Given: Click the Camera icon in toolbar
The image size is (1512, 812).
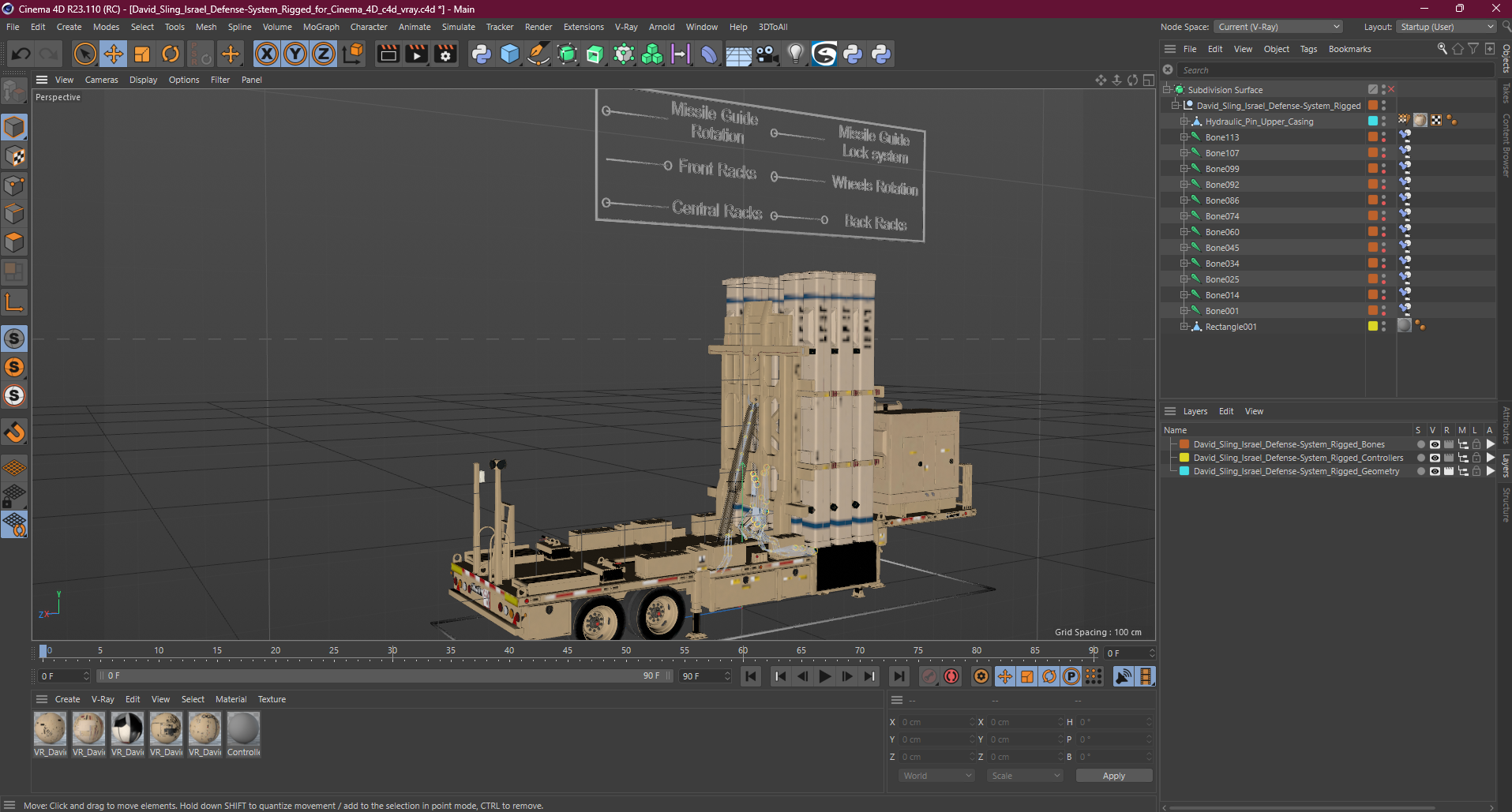Looking at the screenshot, I should [767, 54].
